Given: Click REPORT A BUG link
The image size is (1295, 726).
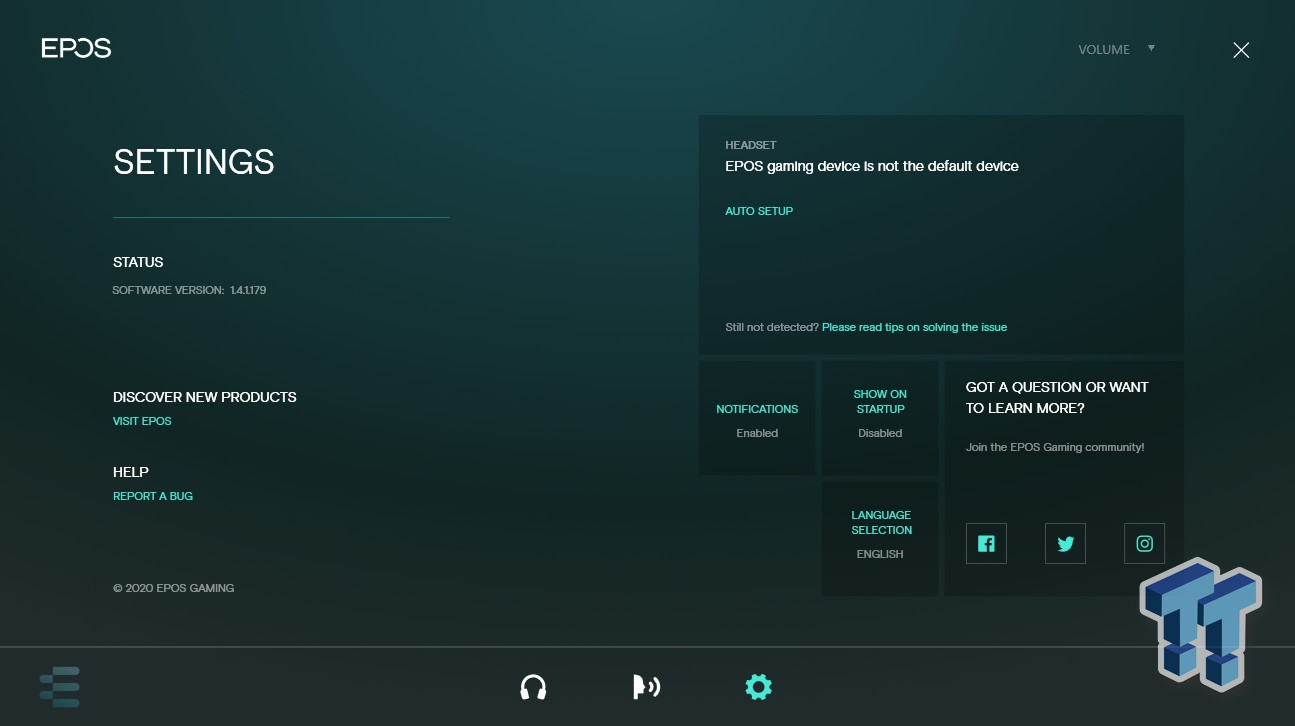Looking at the screenshot, I should pyautogui.click(x=153, y=496).
